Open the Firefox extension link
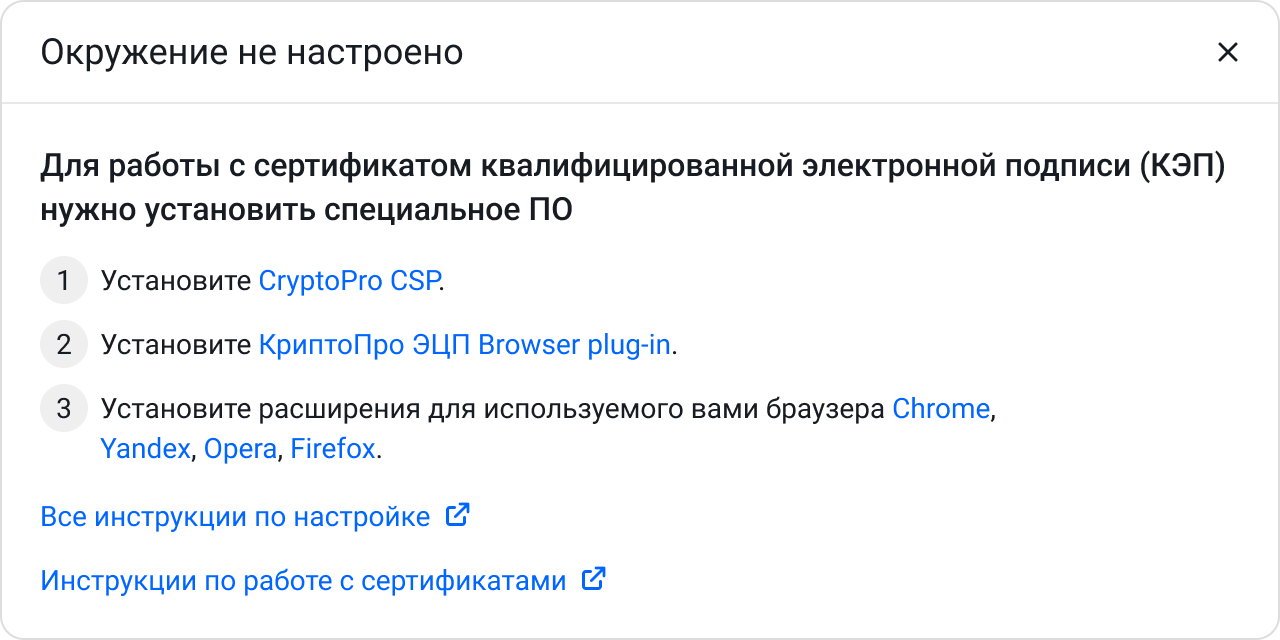The image size is (1280, 640). [333, 449]
